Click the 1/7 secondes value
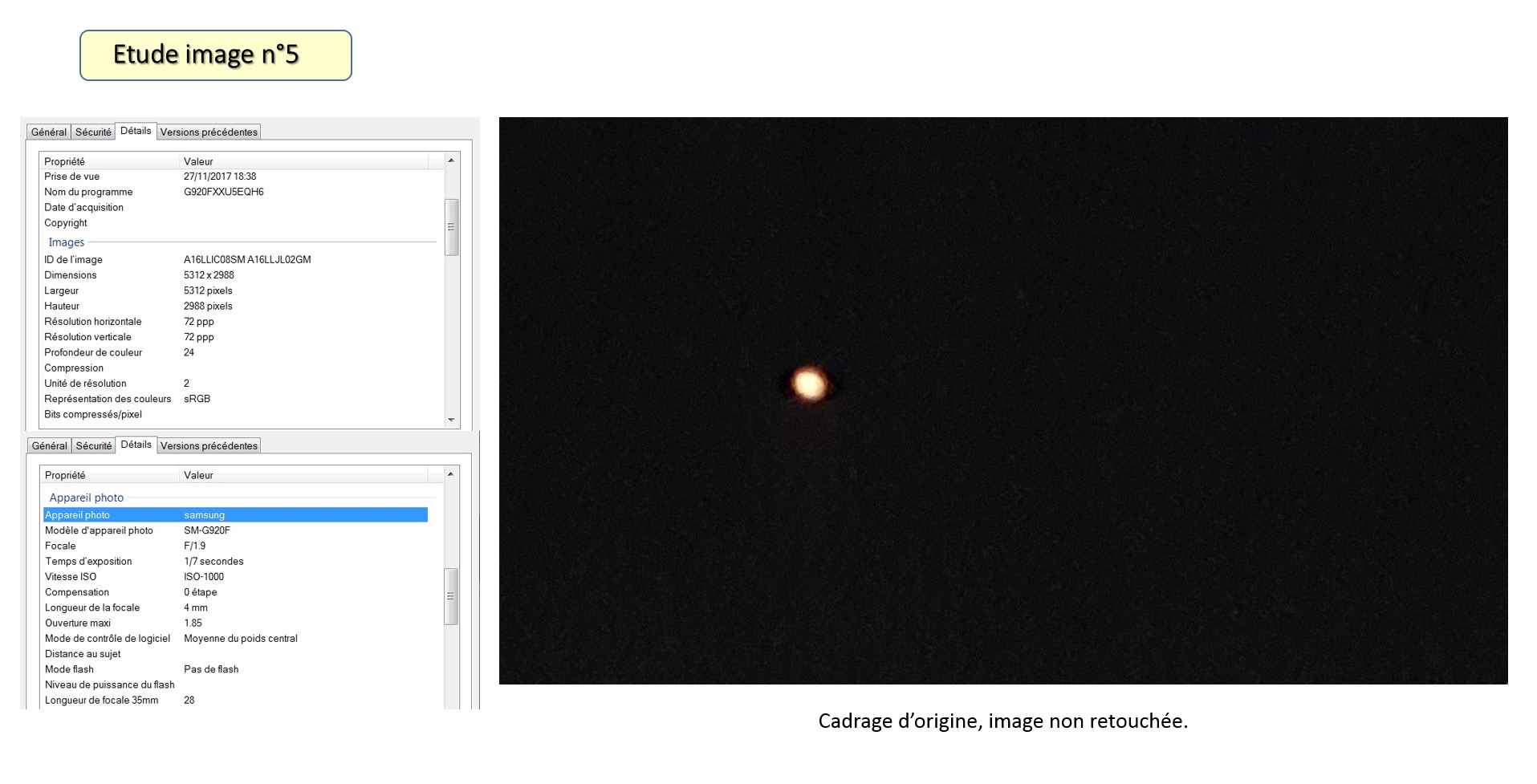 pyautogui.click(x=213, y=562)
